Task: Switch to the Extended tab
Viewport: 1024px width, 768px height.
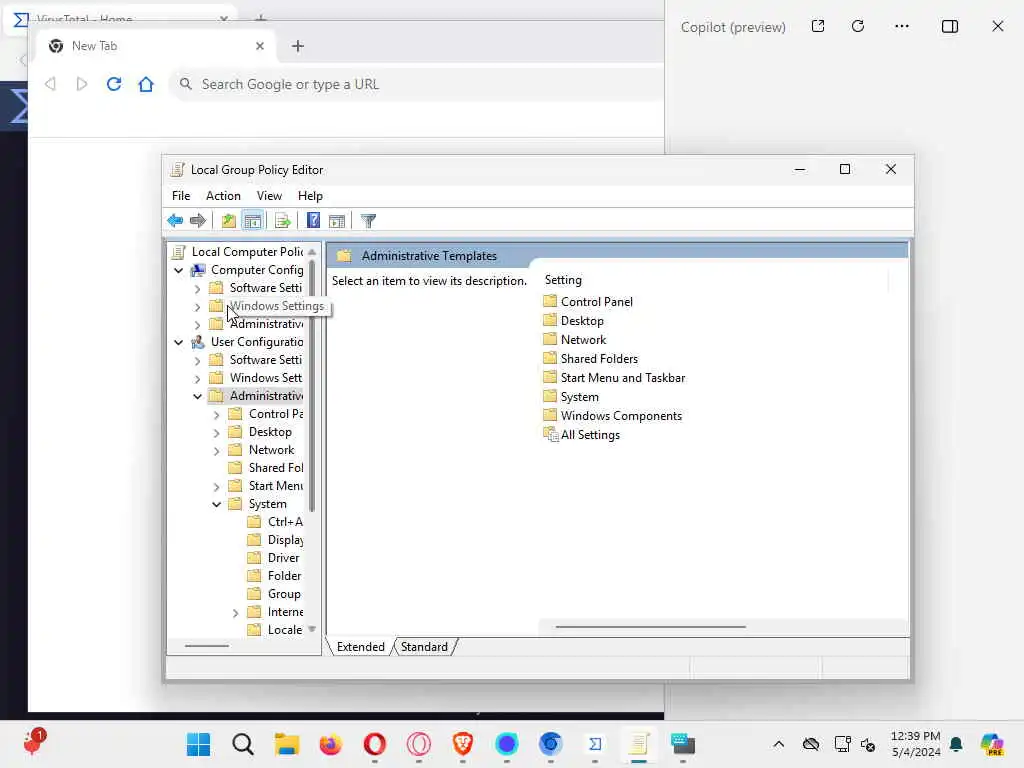Action: pos(360,647)
